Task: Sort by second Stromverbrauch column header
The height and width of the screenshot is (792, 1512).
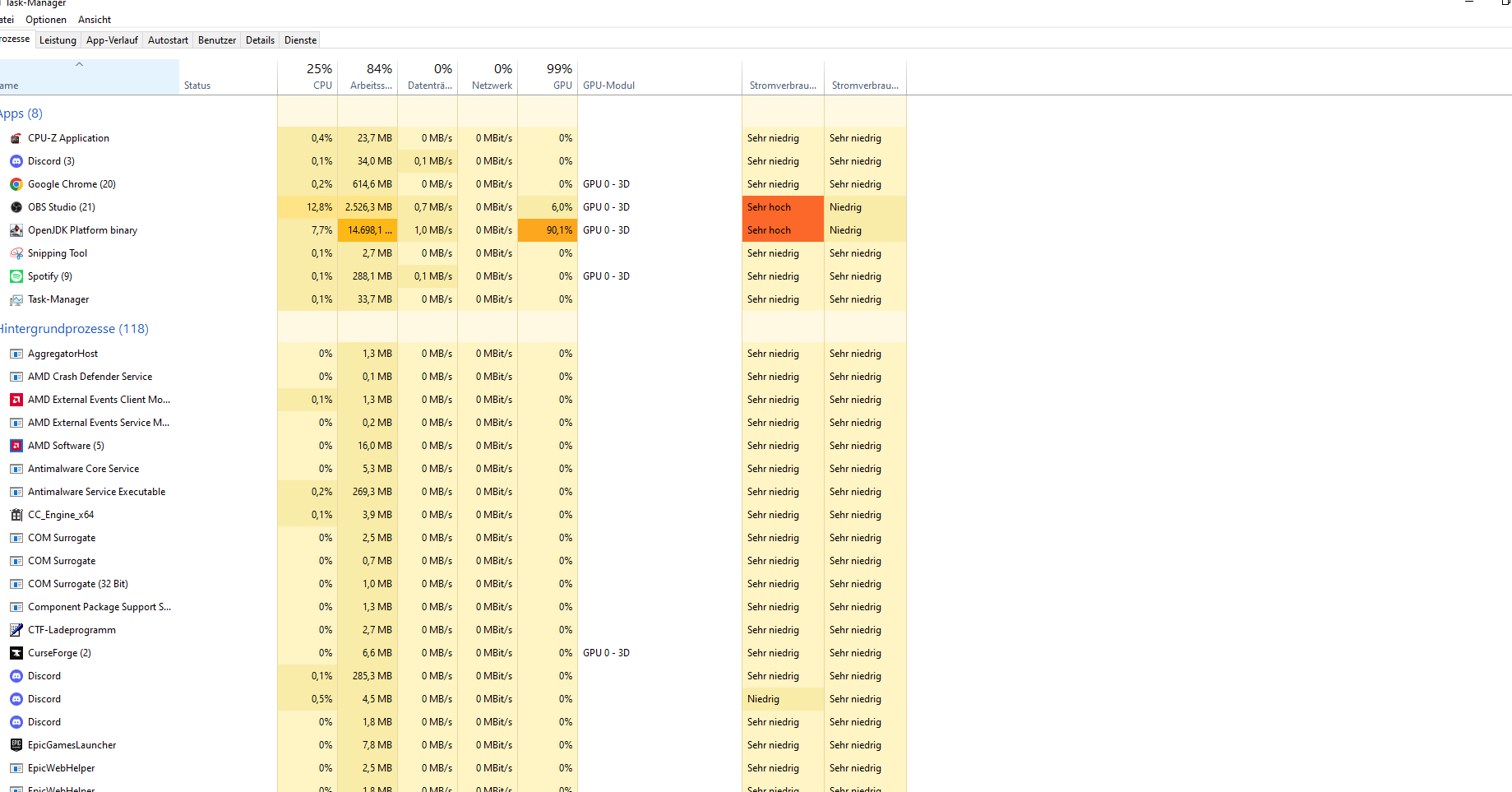Action: coord(865,76)
